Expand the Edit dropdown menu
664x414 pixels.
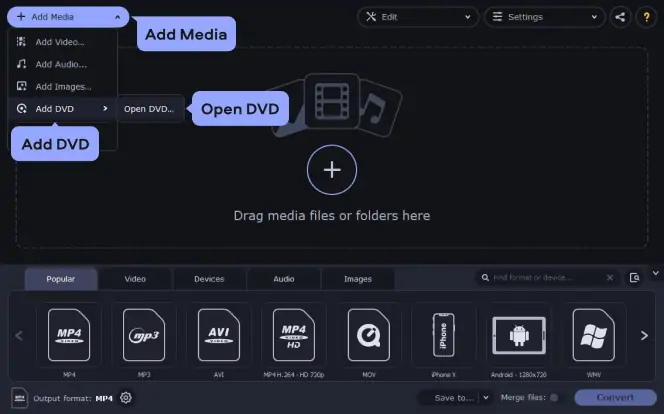(x=417, y=17)
